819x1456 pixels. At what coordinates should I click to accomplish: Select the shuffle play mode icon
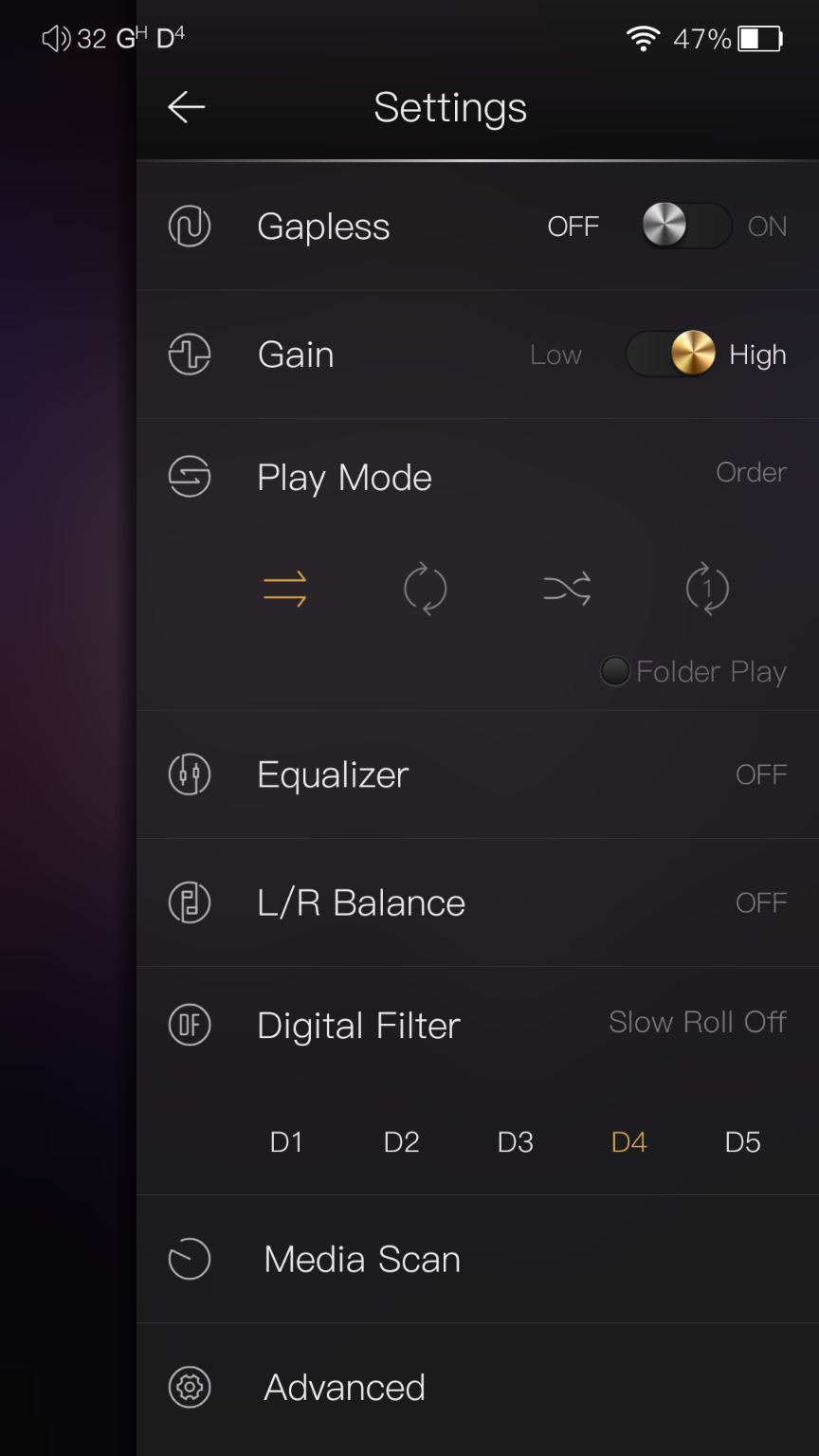567,589
